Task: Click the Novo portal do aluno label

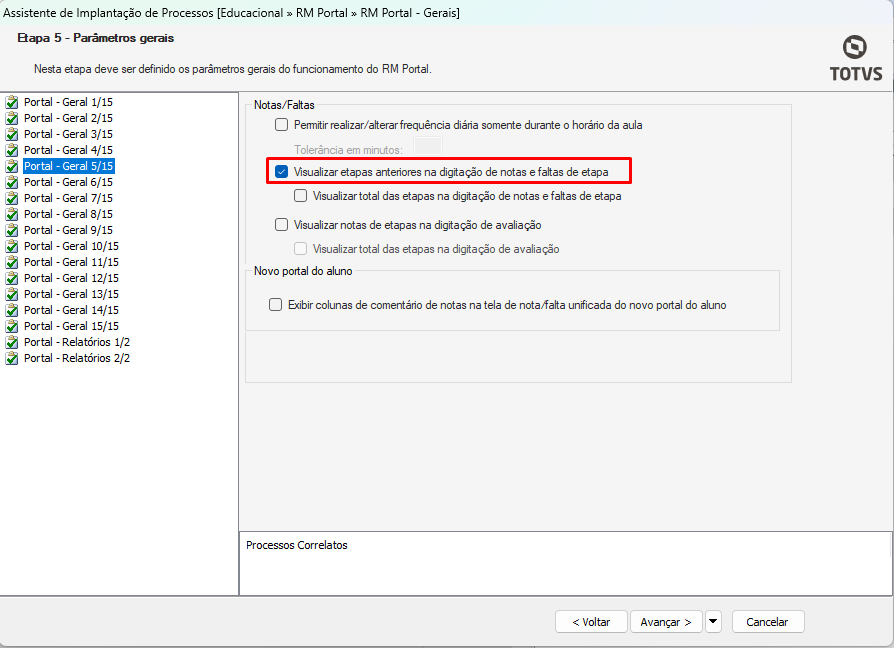Action: pos(303,271)
